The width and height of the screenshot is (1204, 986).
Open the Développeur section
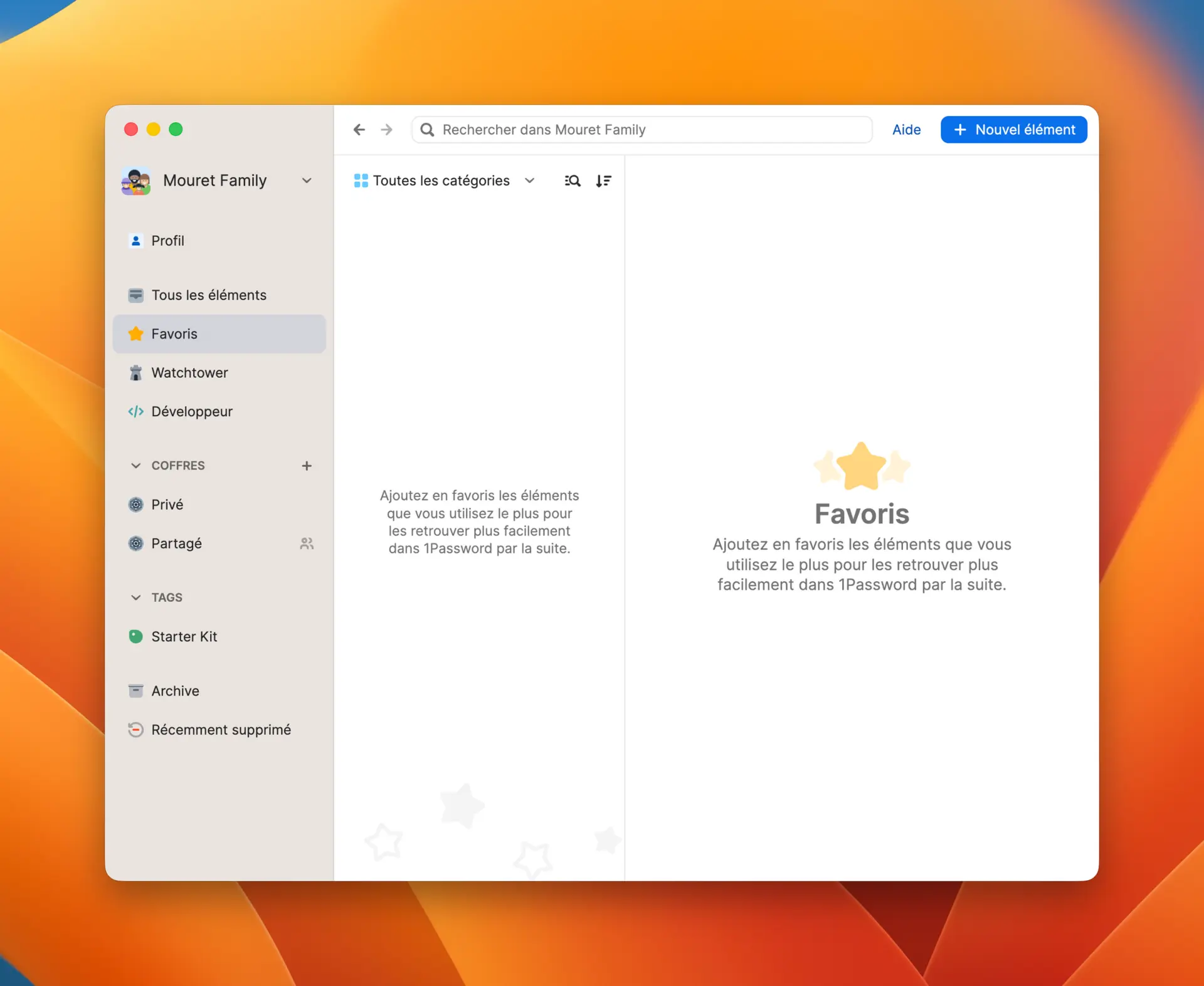(x=191, y=412)
